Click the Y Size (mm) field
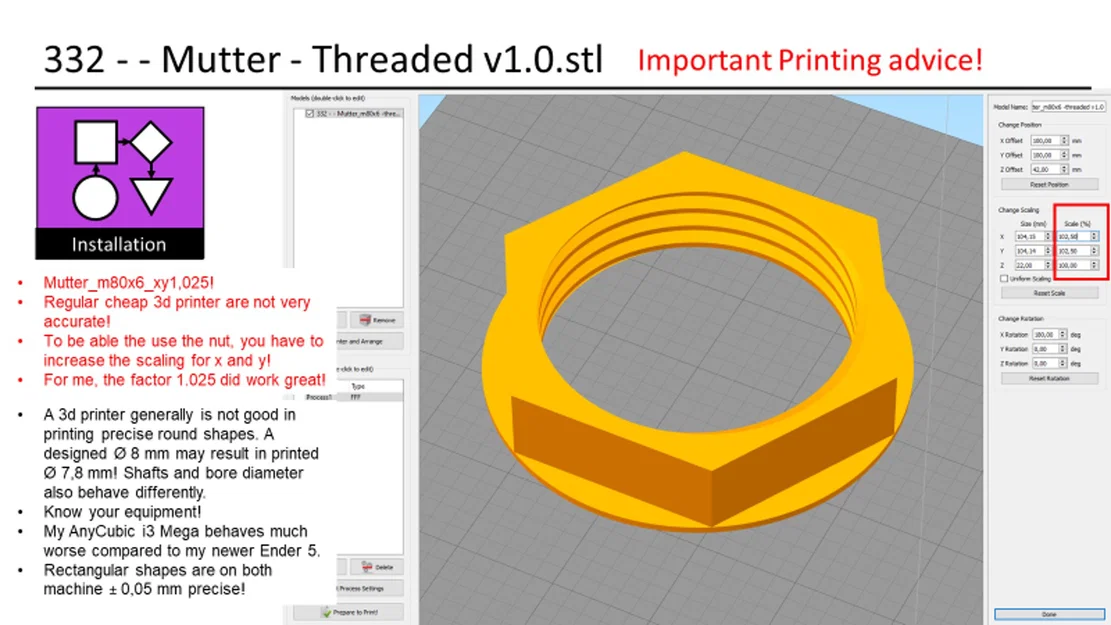The image size is (1111, 625). click(1029, 251)
